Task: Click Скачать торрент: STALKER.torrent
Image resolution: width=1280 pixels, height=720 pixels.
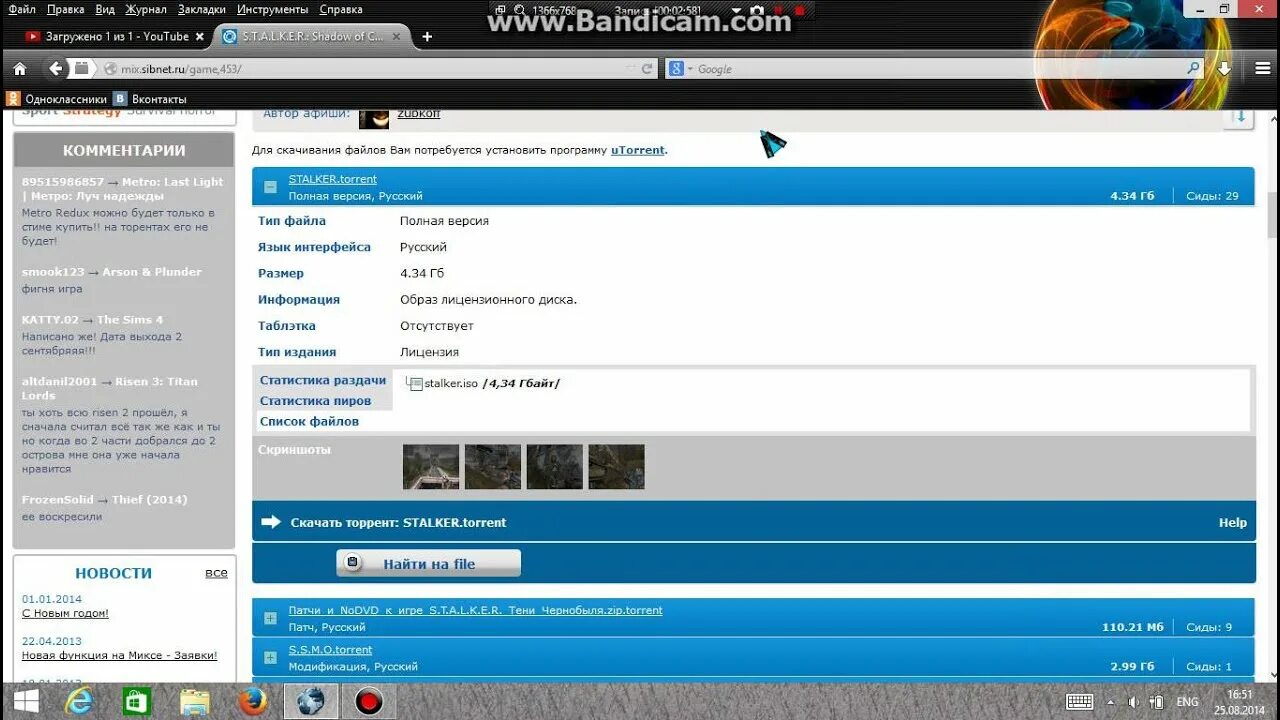Action: [398, 522]
